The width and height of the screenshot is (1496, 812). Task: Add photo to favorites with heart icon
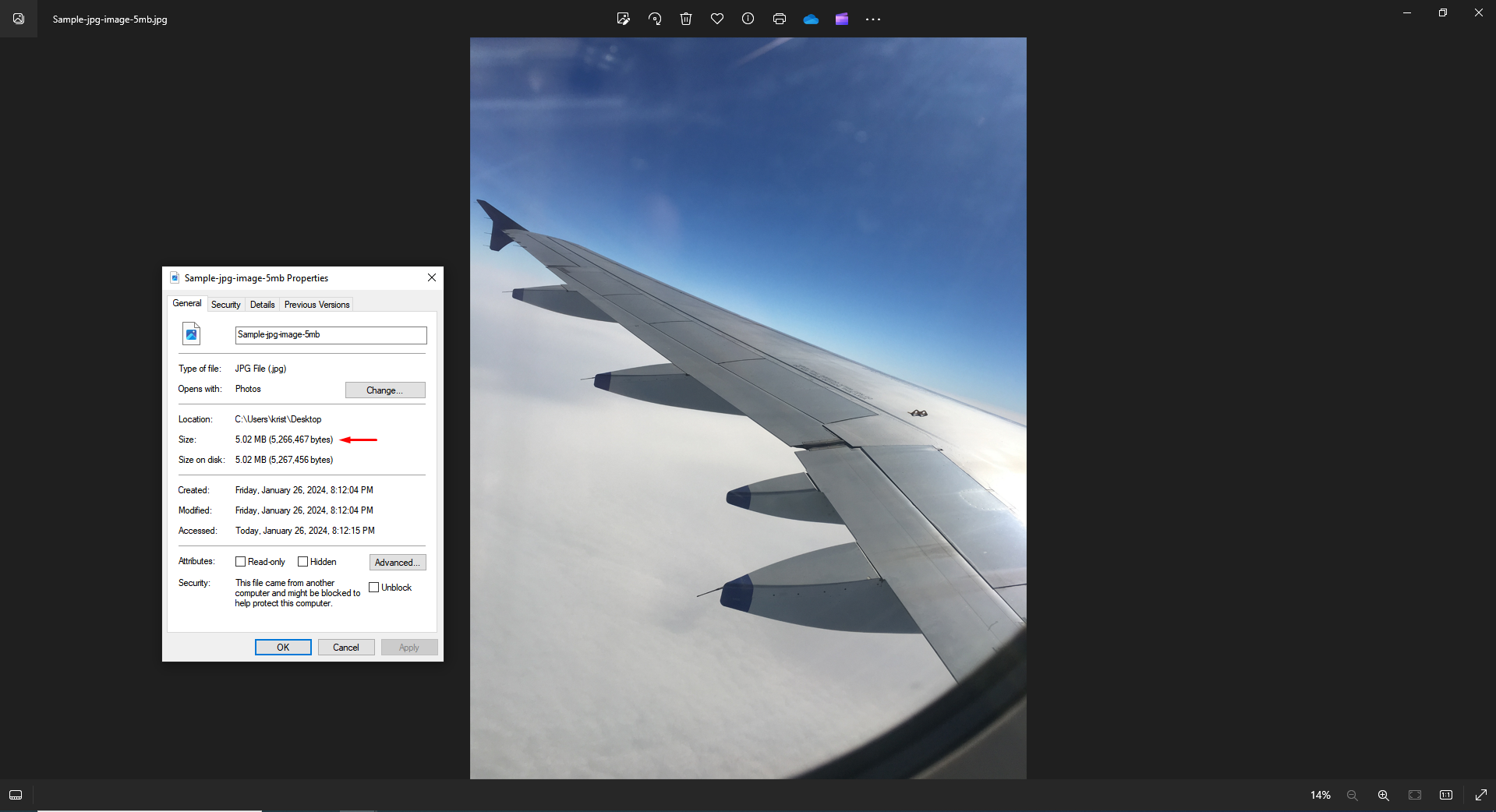(x=717, y=19)
